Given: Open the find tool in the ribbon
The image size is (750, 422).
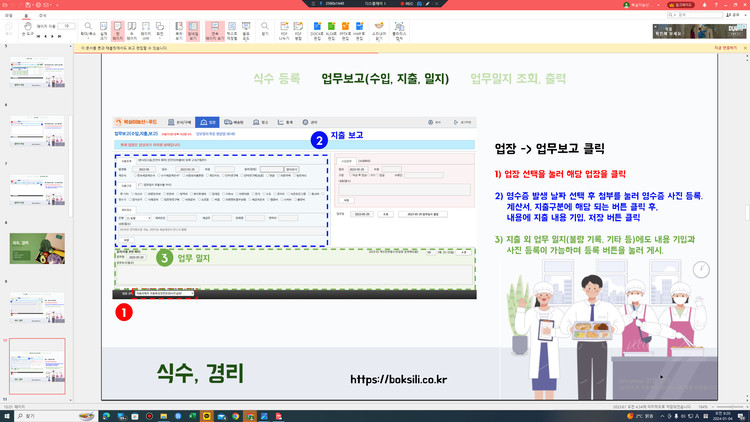Looking at the screenshot, I should tap(265, 30).
